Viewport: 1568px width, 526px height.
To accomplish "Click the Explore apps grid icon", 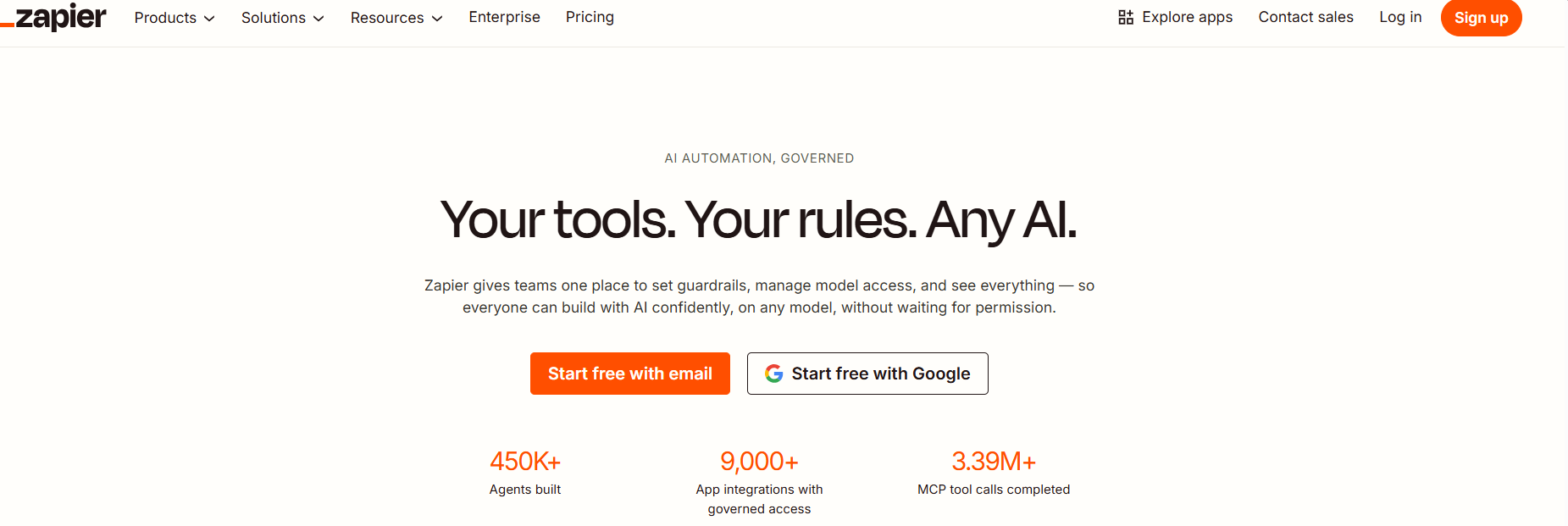I will click(1126, 18).
